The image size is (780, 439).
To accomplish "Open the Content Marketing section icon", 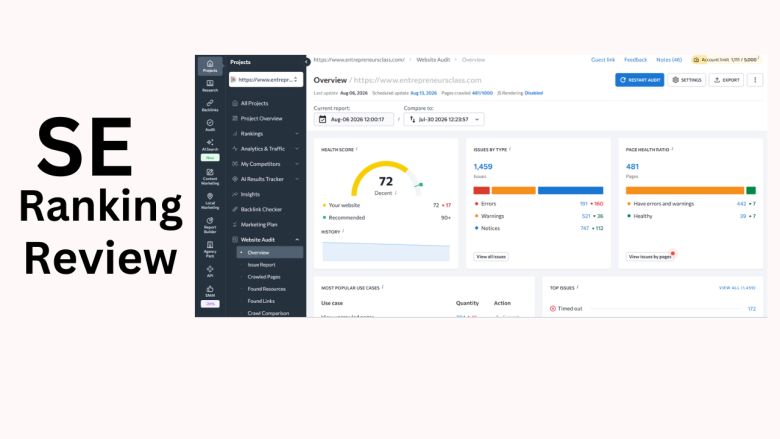I will click(x=210, y=176).
